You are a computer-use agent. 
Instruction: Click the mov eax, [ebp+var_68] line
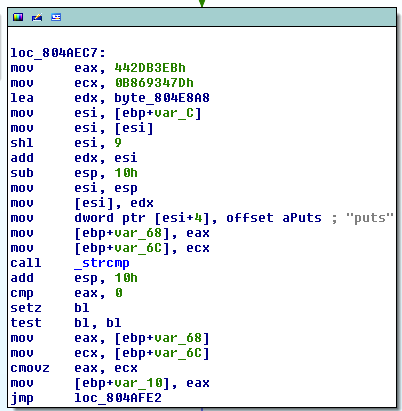coord(110,338)
